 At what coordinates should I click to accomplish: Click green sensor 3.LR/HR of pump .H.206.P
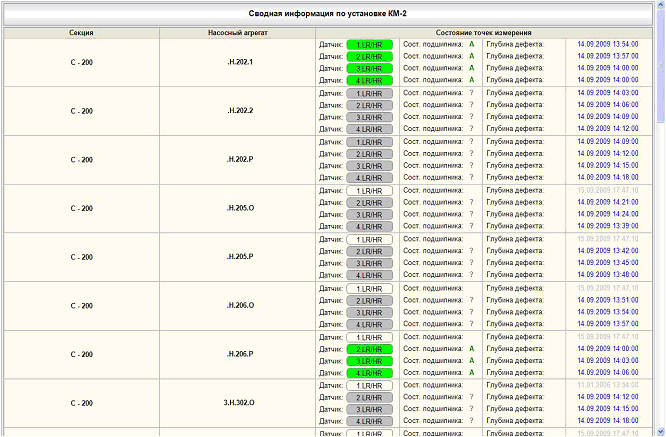(369, 361)
